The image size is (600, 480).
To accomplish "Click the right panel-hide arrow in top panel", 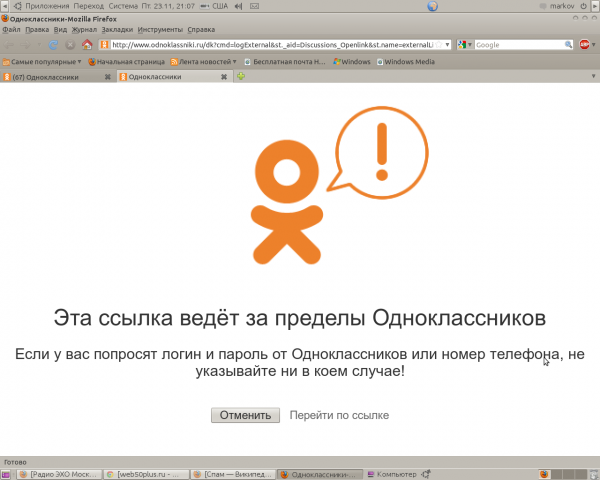I will [x=595, y=6].
